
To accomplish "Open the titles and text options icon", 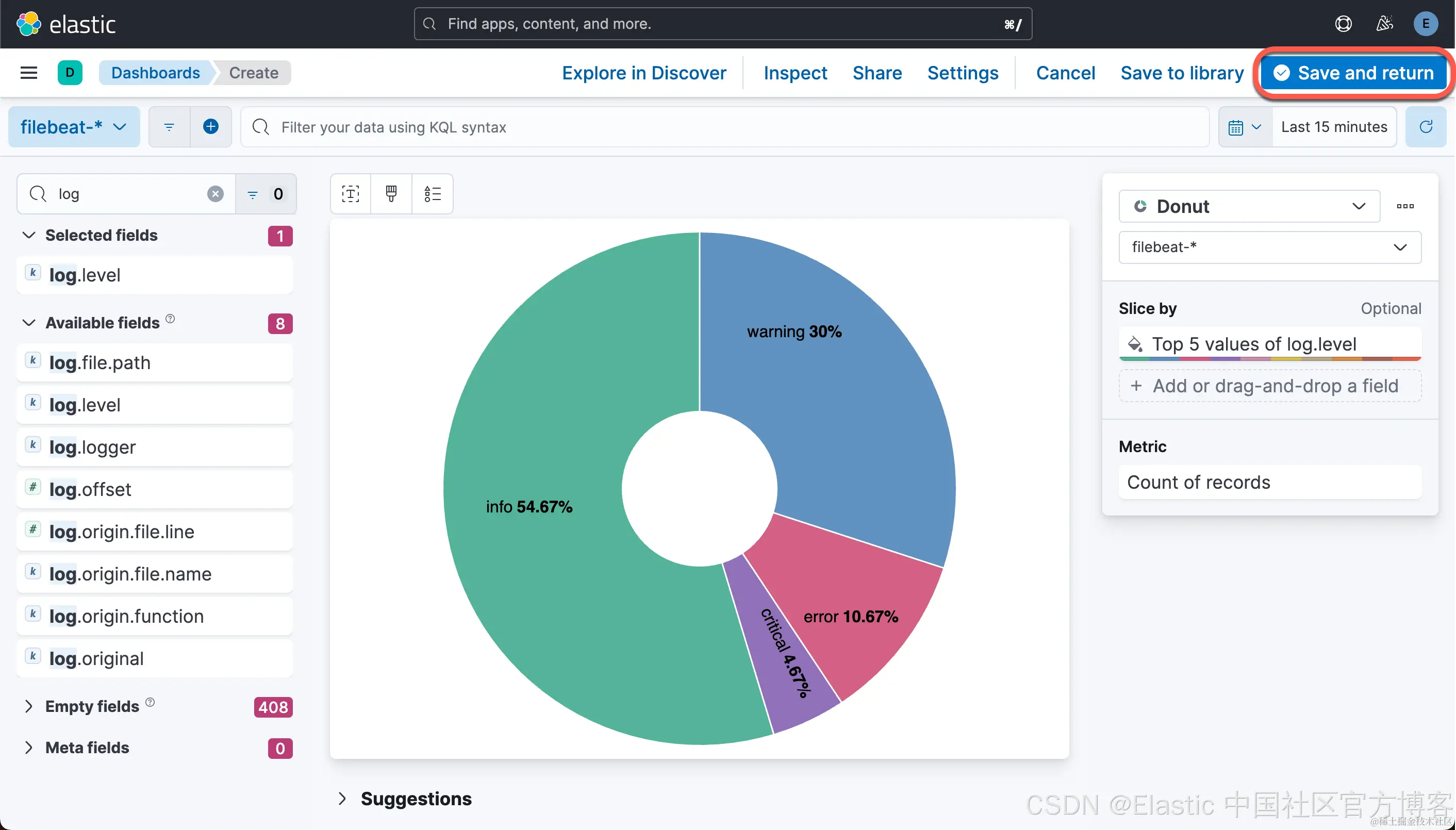I will coord(351,194).
